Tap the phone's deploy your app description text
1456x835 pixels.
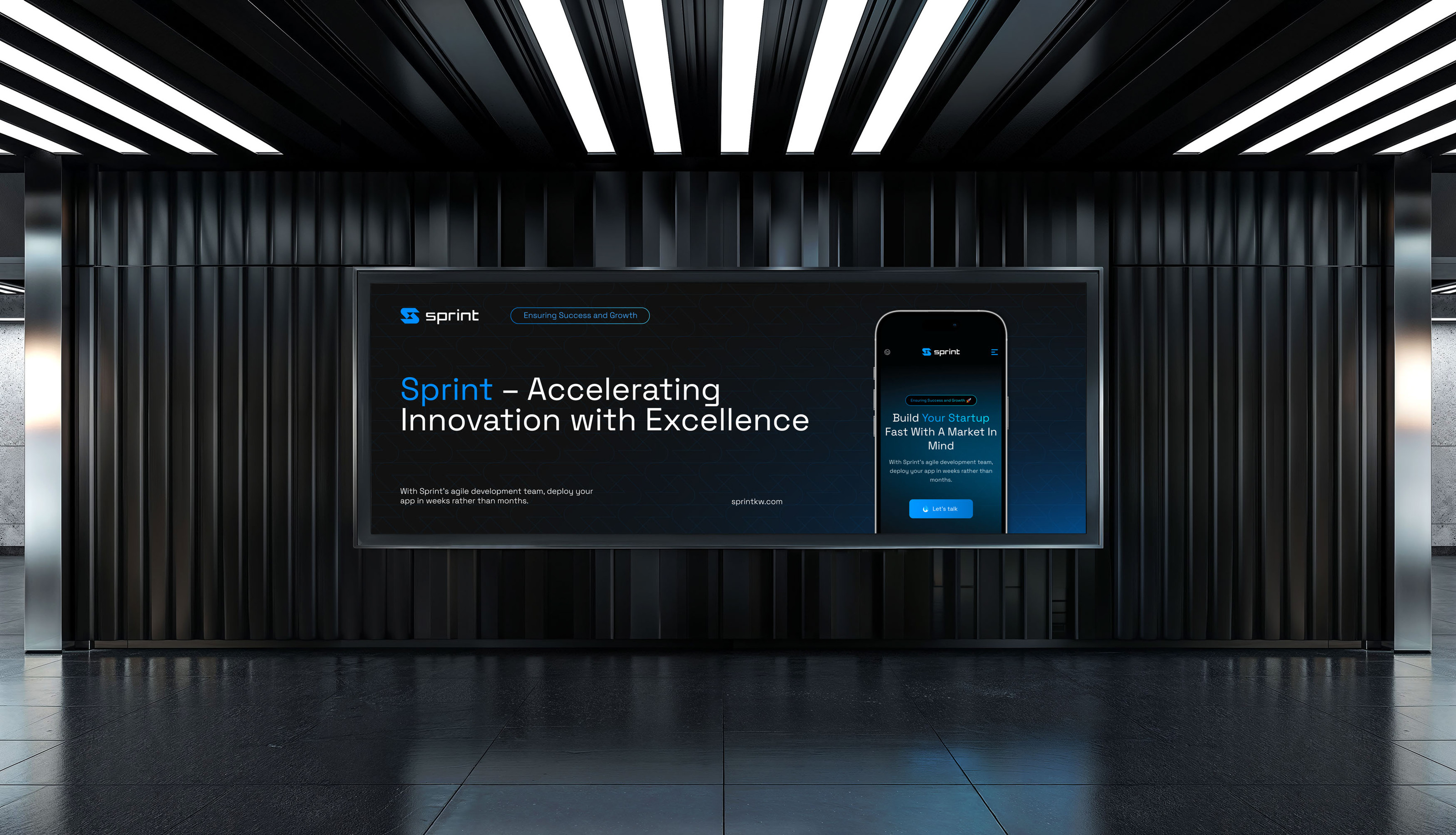[940, 471]
